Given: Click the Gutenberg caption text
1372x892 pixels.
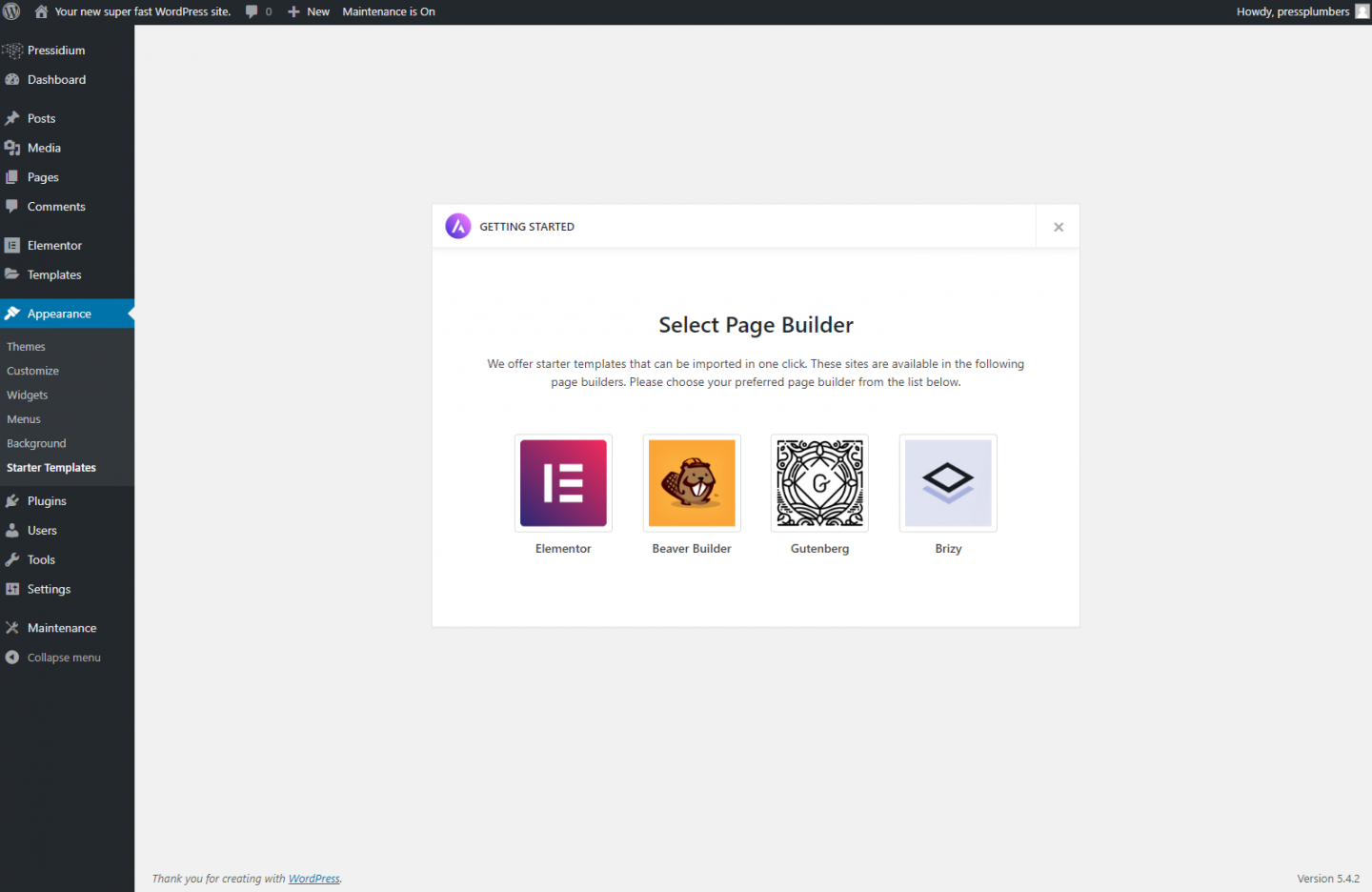Looking at the screenshot, I should click(x=819, y=549).
